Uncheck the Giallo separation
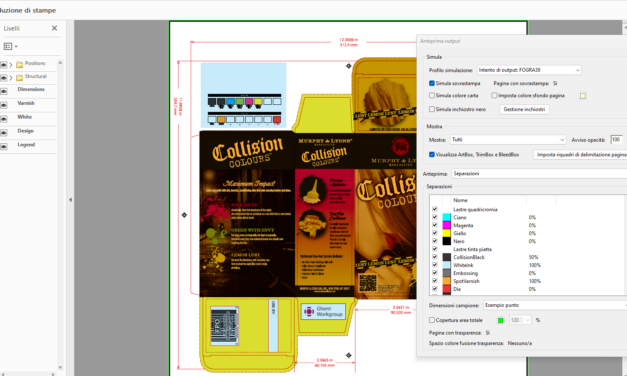 click(x=435, y=233)
